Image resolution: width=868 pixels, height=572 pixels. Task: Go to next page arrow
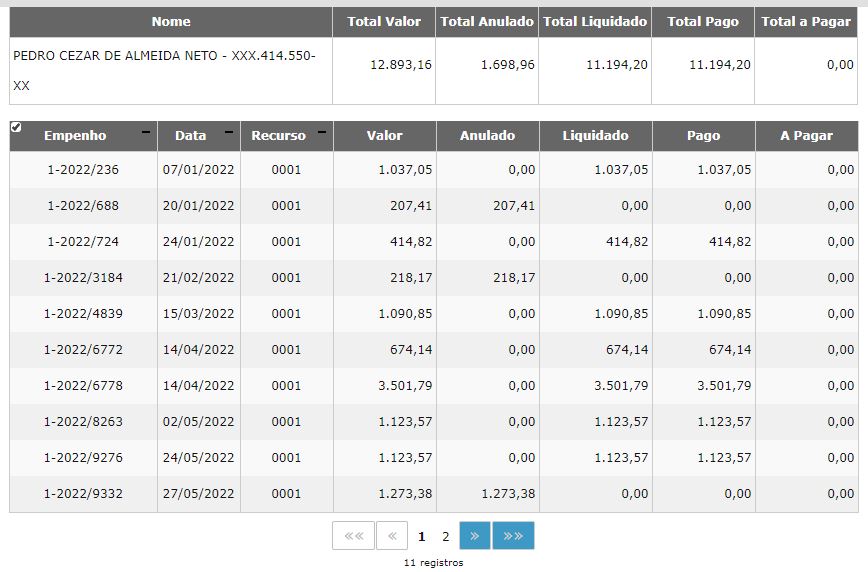(x=474, y=535)
